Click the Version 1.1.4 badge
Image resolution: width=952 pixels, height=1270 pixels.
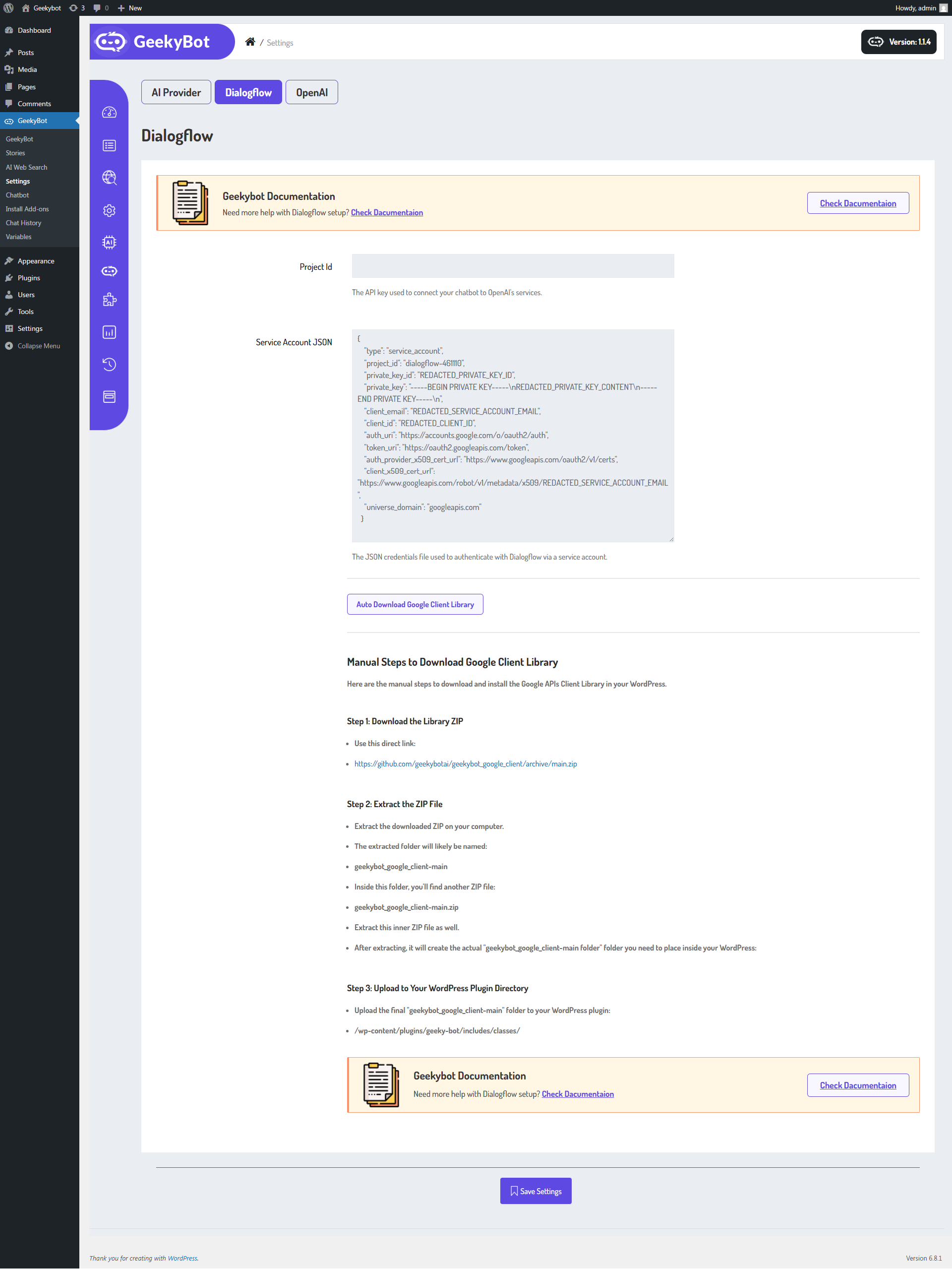pos(898,42)
